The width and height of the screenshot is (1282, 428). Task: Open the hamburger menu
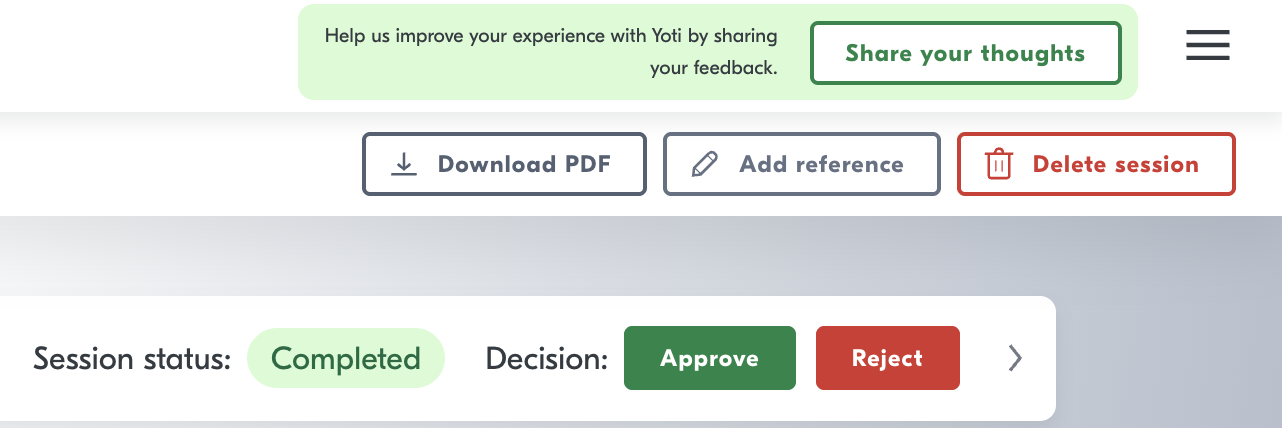(1207, 46)
